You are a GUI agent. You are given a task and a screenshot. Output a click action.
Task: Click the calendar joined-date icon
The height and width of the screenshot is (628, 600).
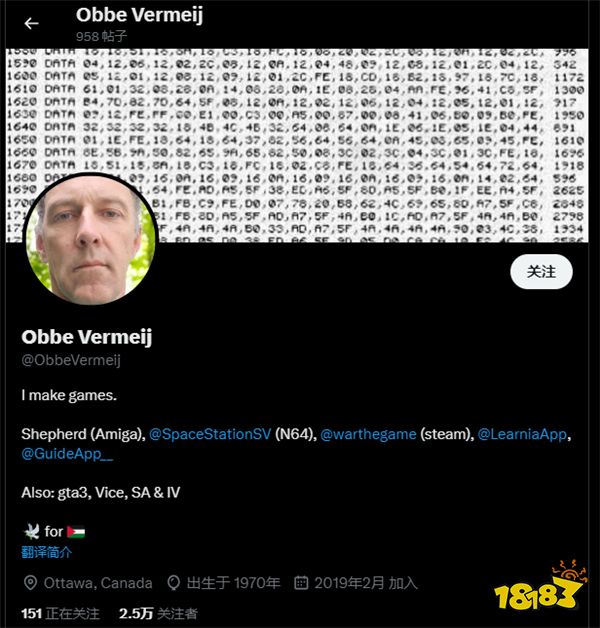pos(301,583)
